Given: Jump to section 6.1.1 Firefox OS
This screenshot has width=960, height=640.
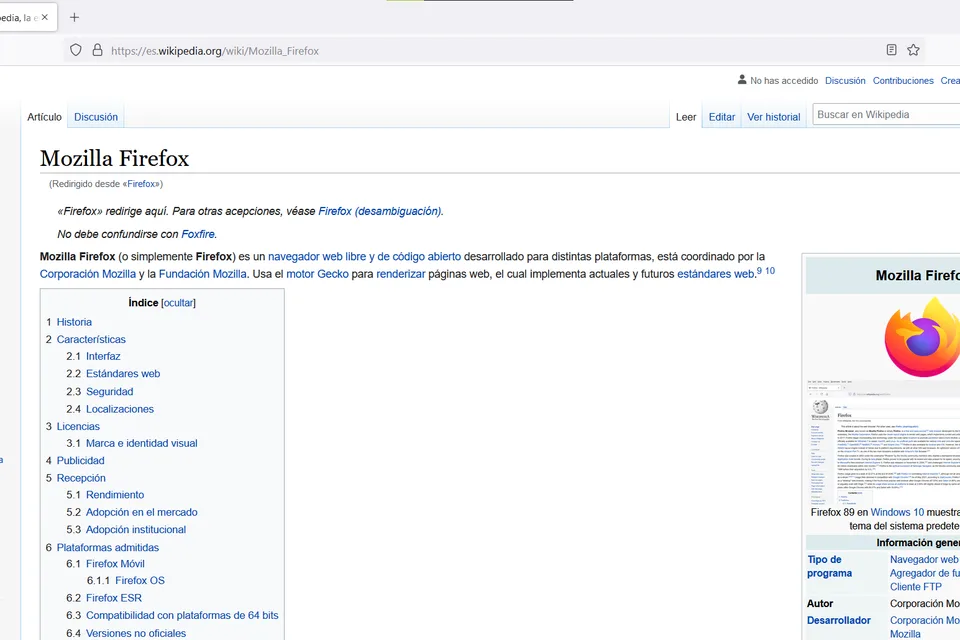Looking at the screenshot, I should click(x=140, y=580).
